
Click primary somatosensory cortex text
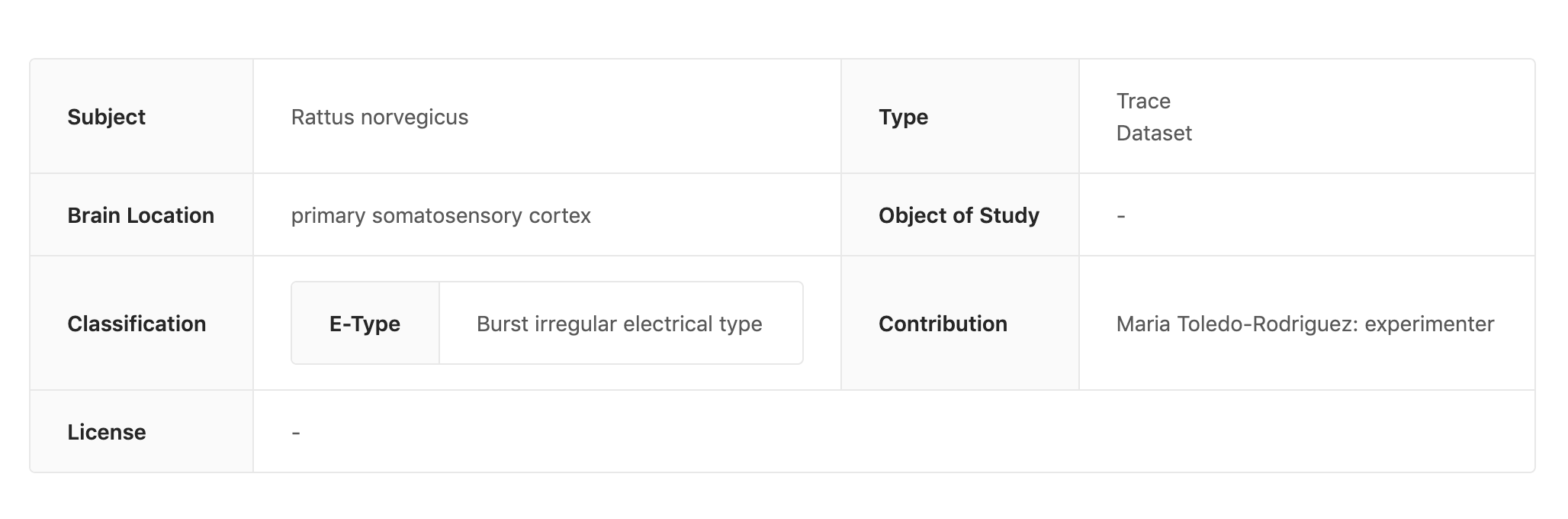[x=441, y=215]
